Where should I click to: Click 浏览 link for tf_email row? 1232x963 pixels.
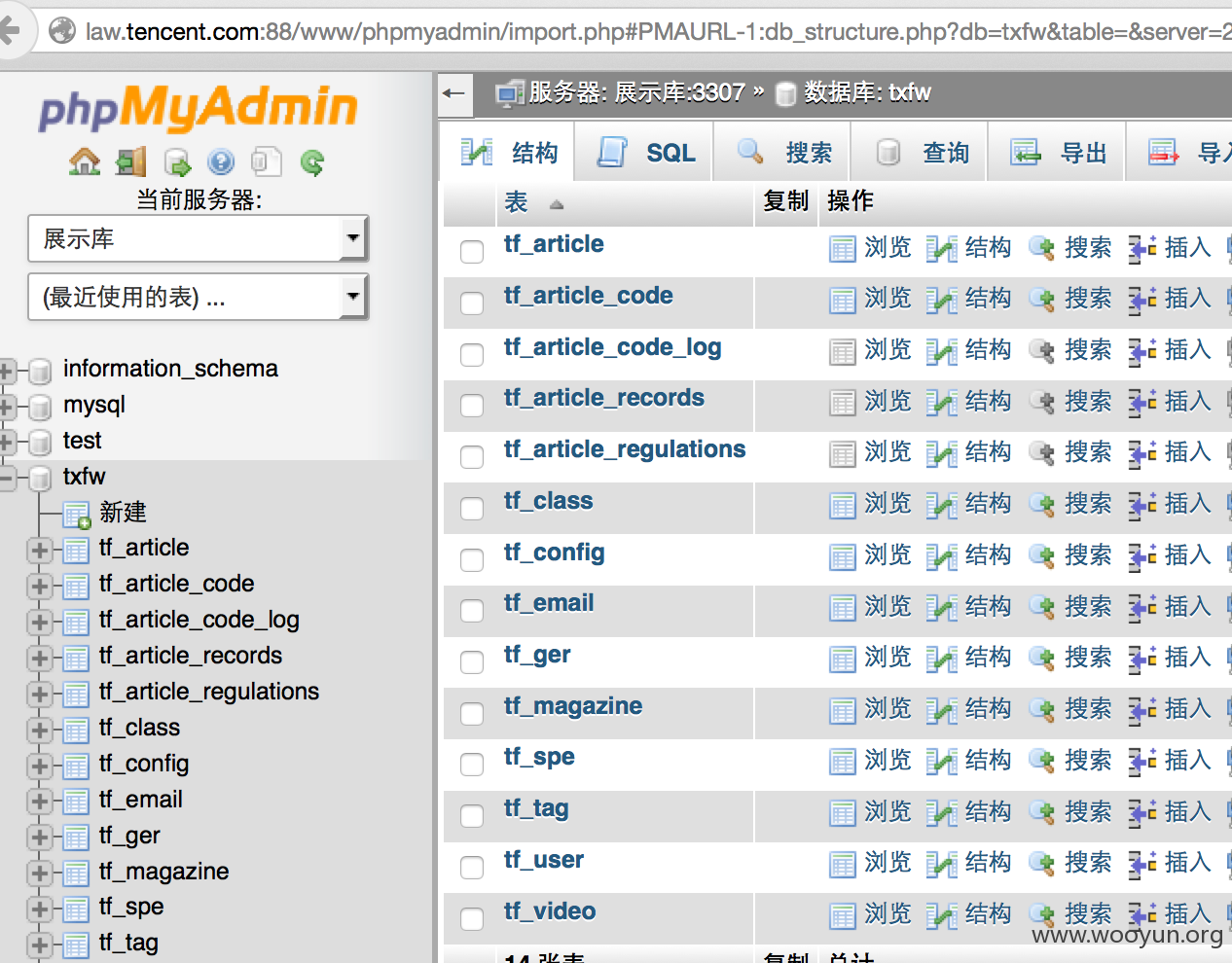pyautogui.click(x=888, y=607)
